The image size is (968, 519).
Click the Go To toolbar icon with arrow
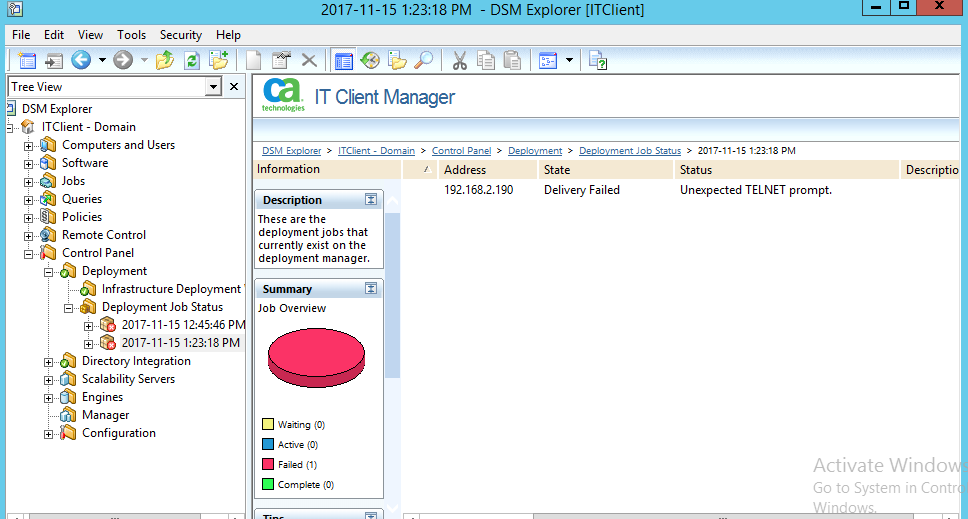(x=54, y=60)
